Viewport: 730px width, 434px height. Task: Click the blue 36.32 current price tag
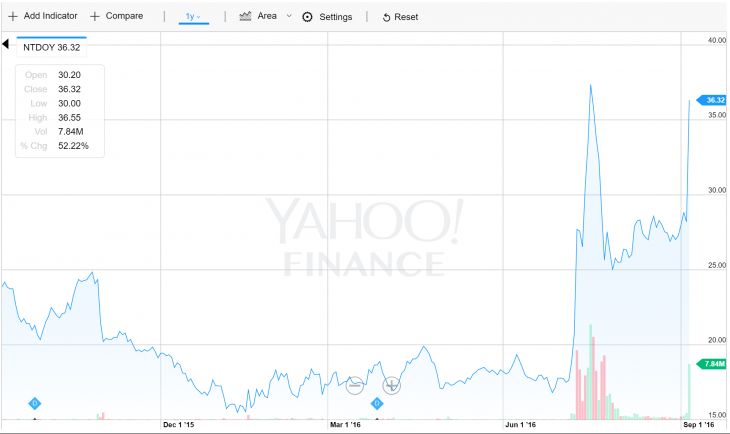pos(714,100)
